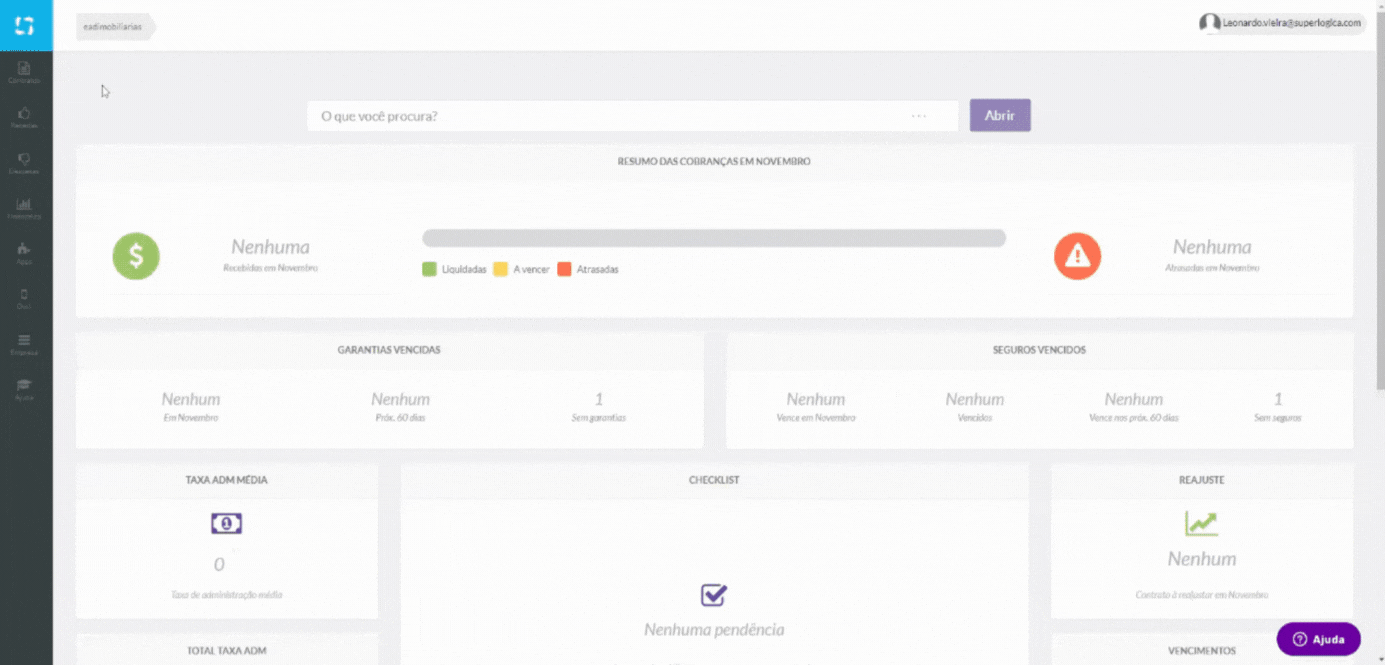Click 'Nenhuma Recebidas em Novembro'
This screenshot has height=665, width=1385.
[270, 255]
